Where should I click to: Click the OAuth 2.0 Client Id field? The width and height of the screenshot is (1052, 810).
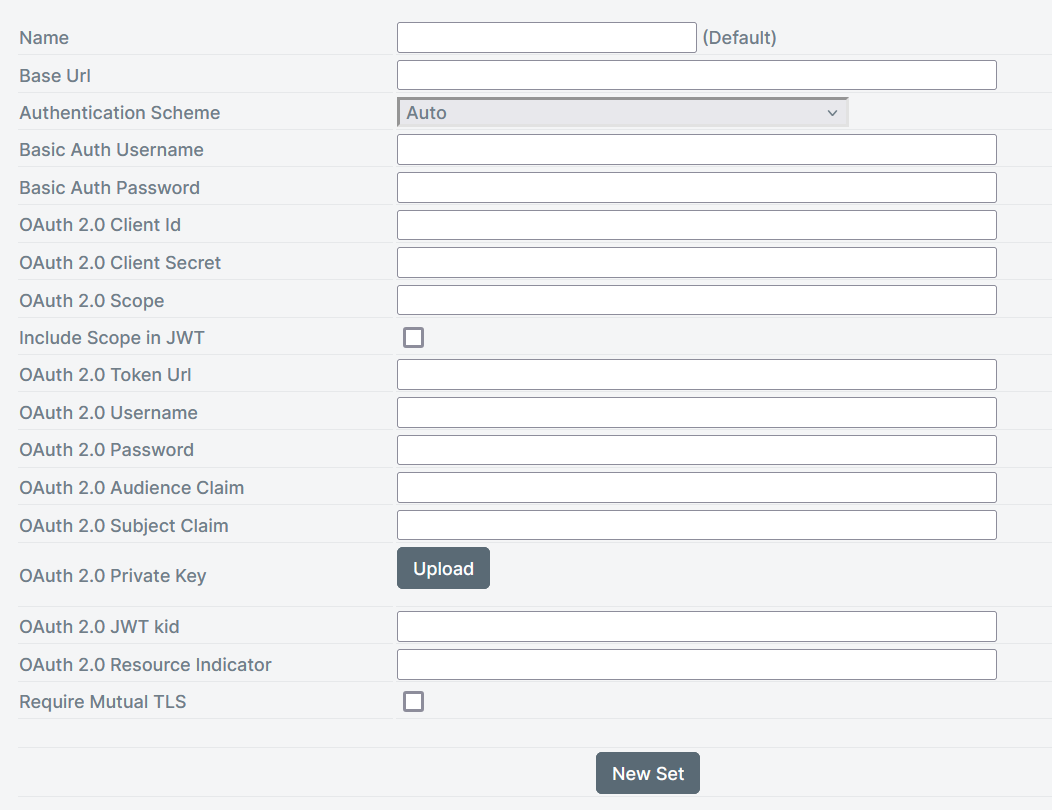pyautogui.click(x=696, y=225)
